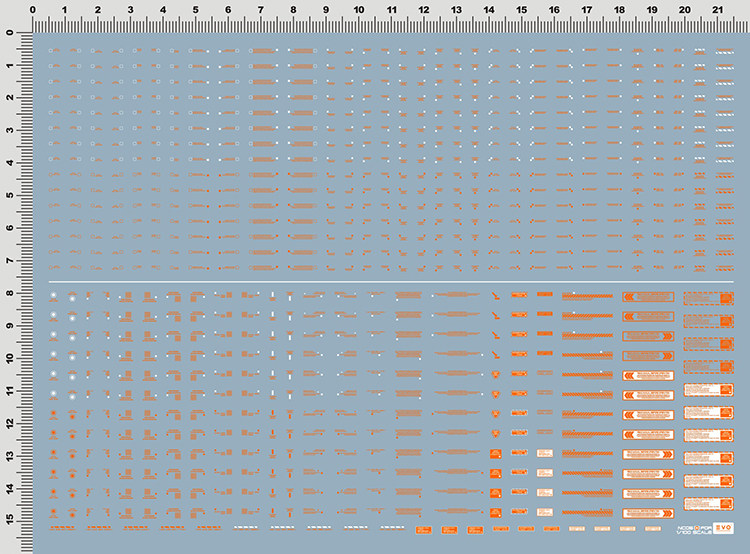Click number 1 on the left ruler

pyautogui.click(x=10, y=65)
